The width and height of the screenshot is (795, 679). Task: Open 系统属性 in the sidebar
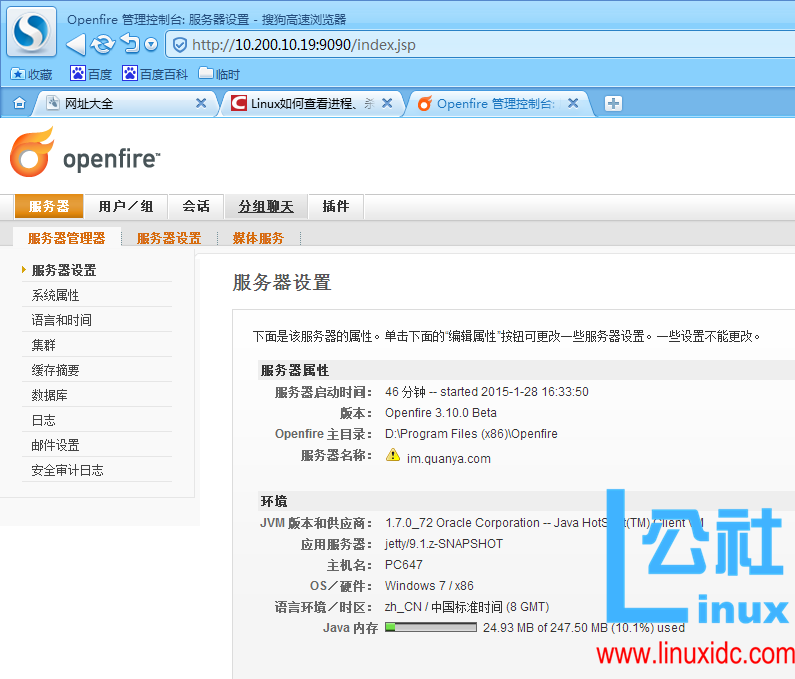coord(55,295)
